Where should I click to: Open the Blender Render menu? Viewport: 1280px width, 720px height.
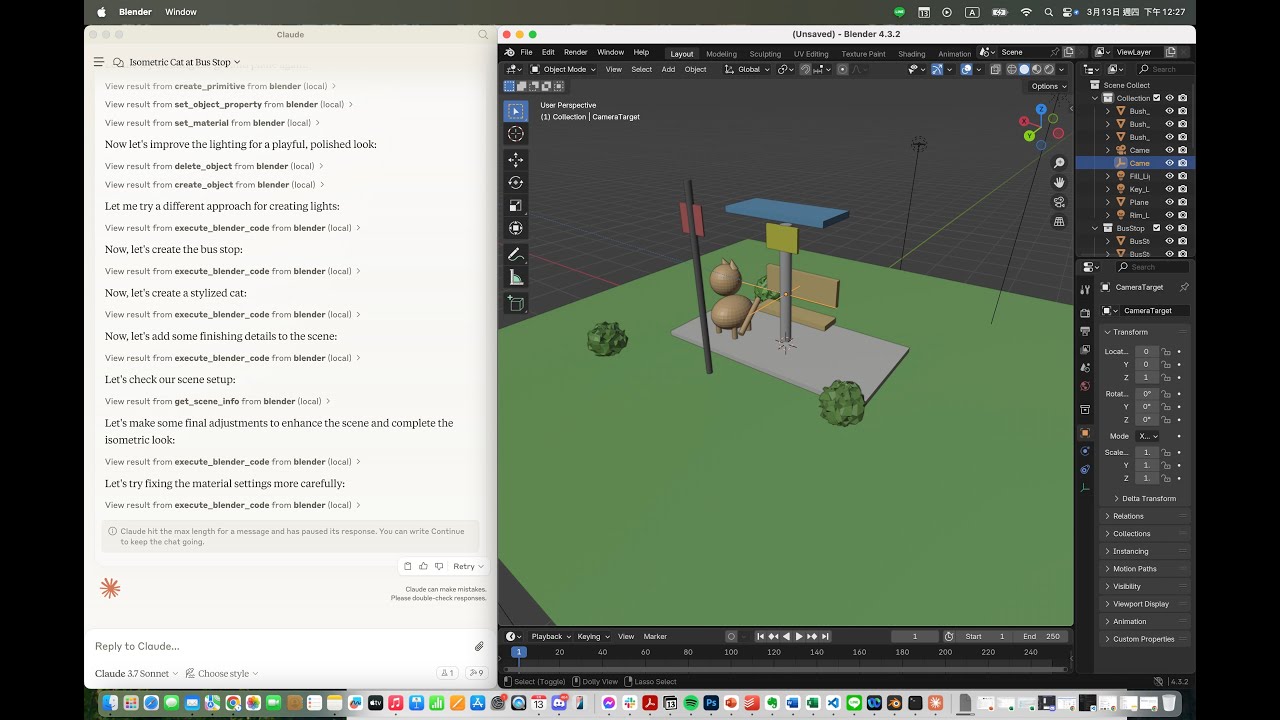[x=575, y=52]
